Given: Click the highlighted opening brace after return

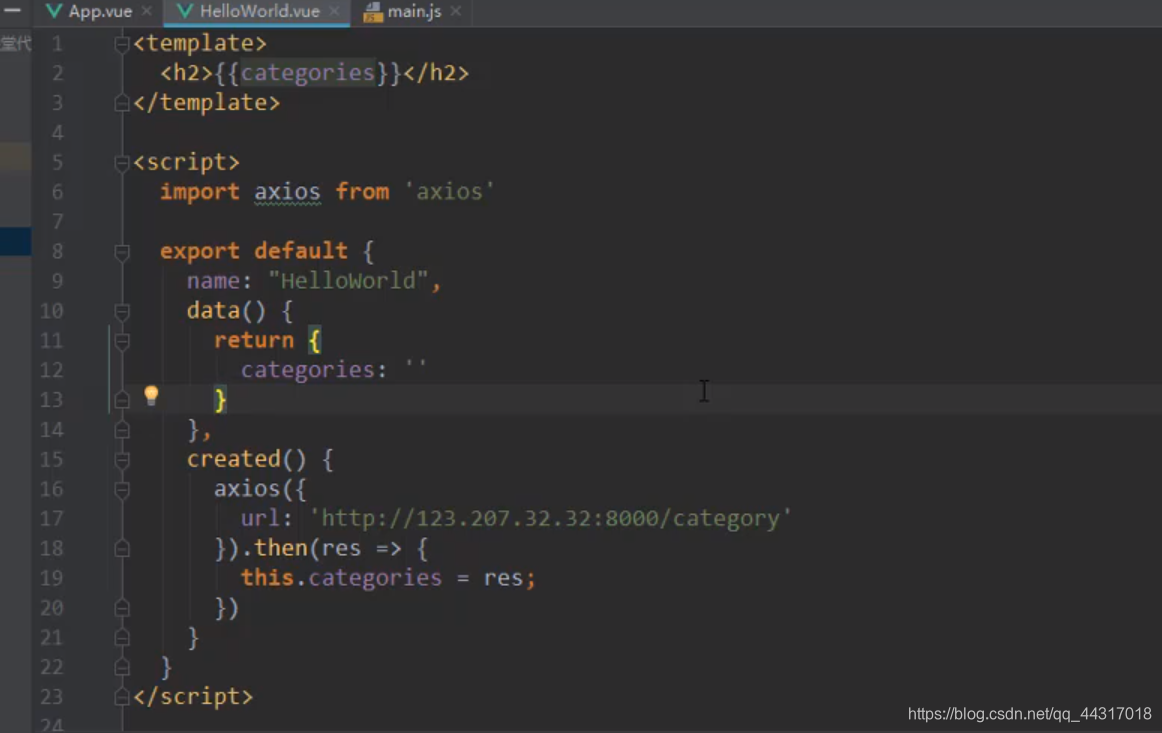Looking at the screenshot, I should [x=314, y=341].
